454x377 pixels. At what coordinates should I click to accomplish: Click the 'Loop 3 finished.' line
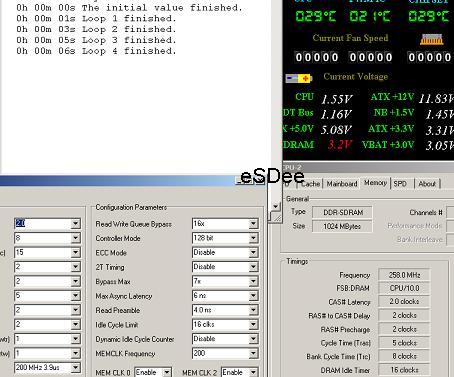[x=129, y=40]
